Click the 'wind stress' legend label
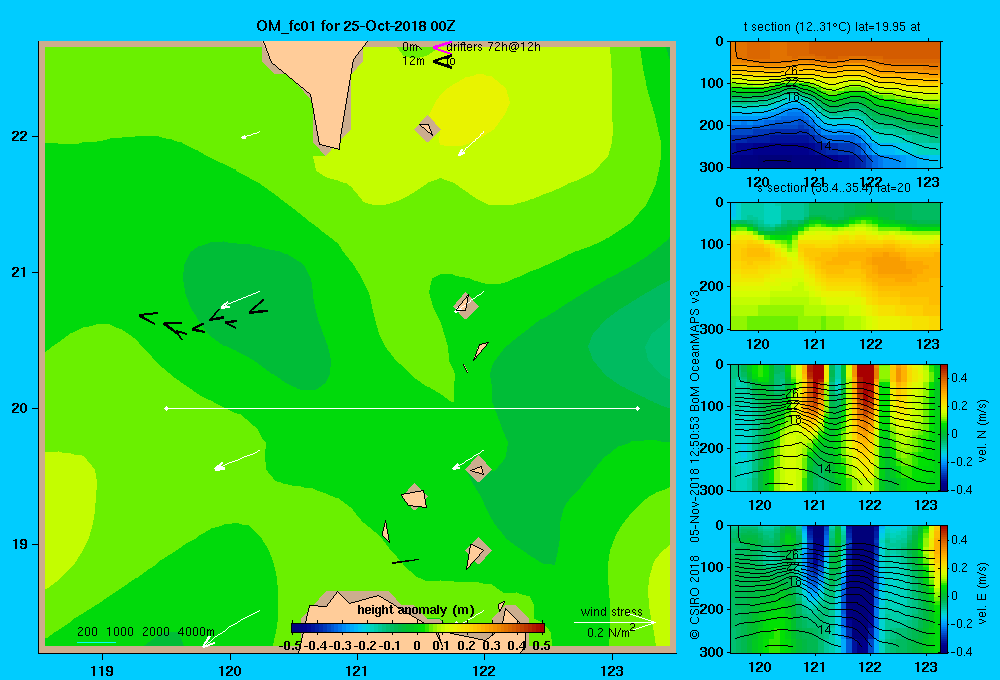This screenshot has height=680, width=1000. click(612, 611)
